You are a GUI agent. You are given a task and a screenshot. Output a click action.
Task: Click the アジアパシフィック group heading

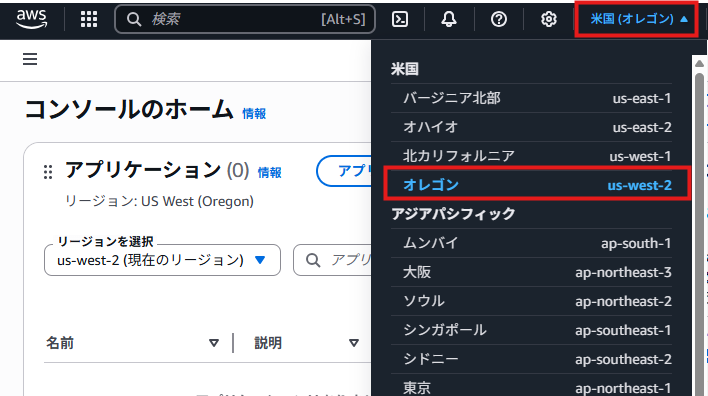pos(453,214)
